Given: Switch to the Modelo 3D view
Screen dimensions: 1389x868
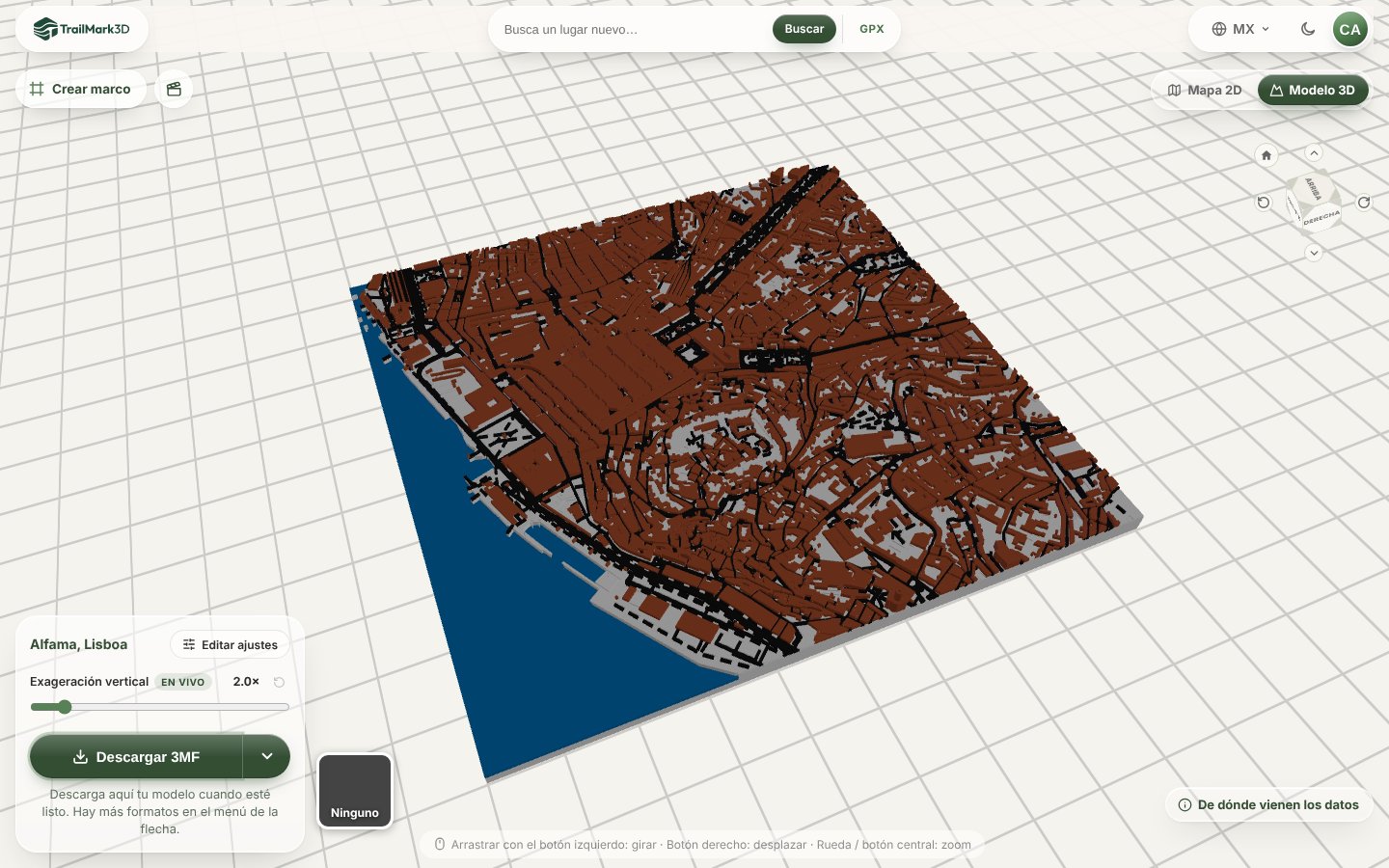Looking at the screenshot, I should (x=1313, y=90).
